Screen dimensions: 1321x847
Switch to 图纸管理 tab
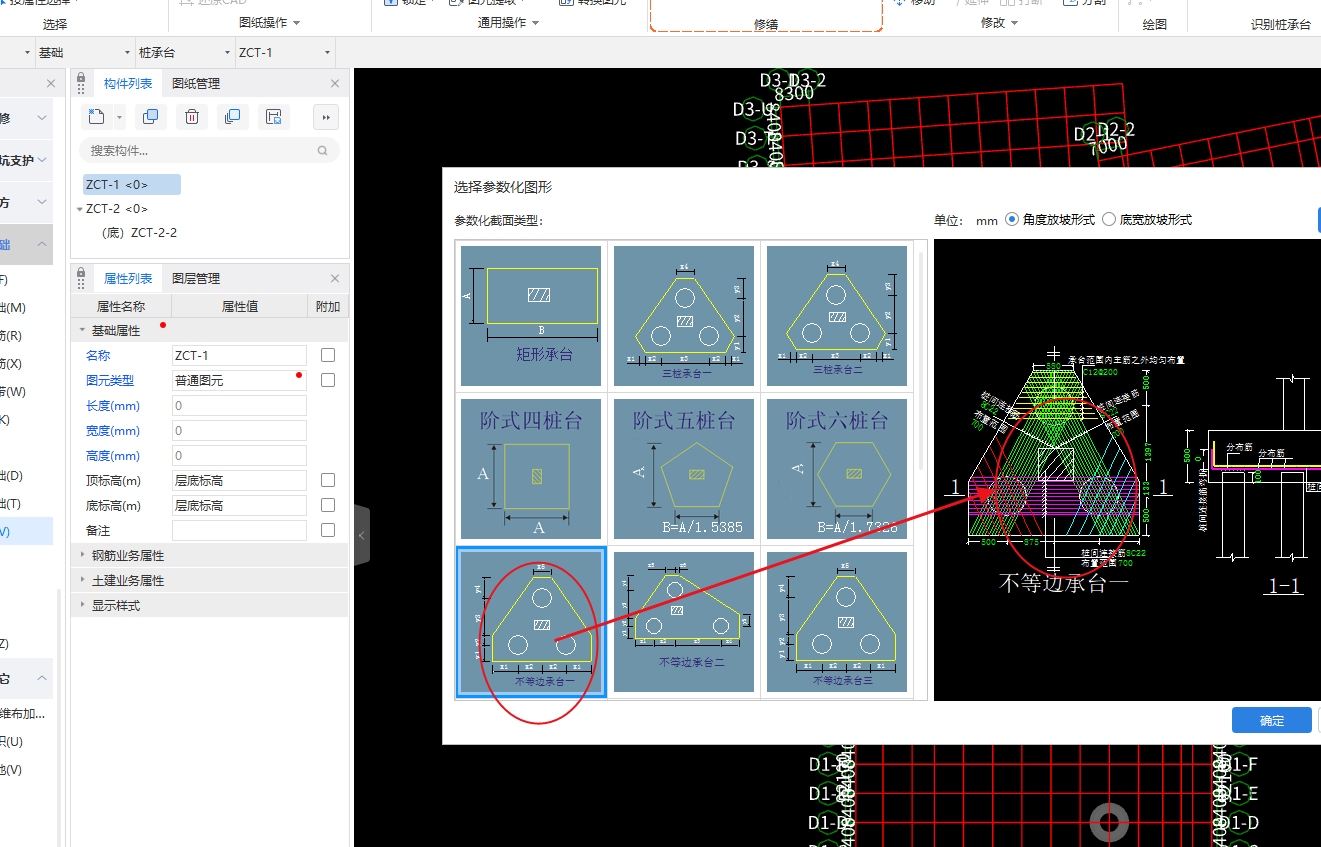[x=196, y=84]
